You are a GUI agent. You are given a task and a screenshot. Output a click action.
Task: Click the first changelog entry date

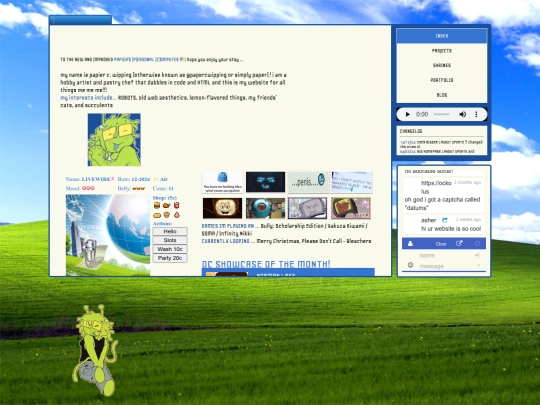point(408,142)
